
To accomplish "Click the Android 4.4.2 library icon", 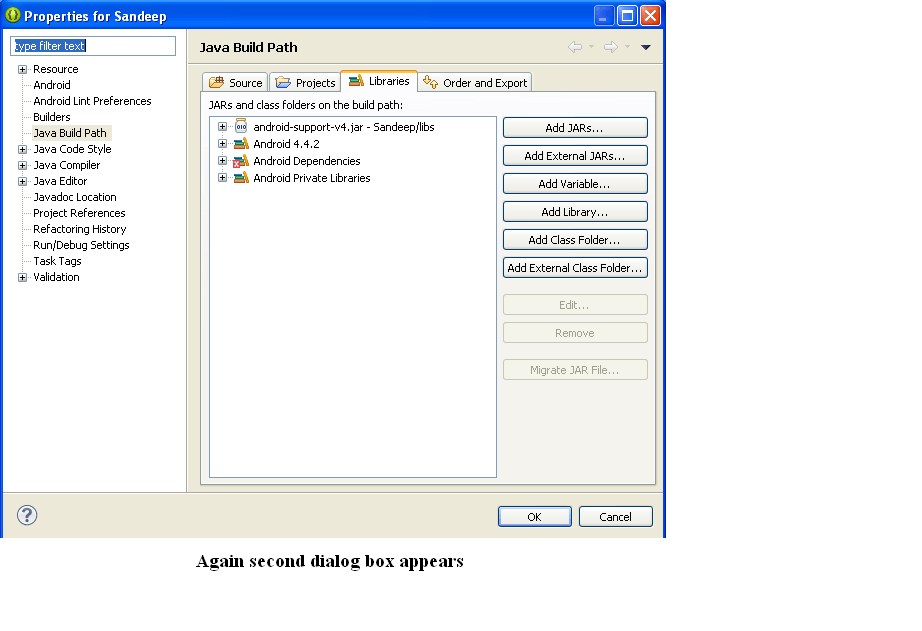I will [241, 144].
